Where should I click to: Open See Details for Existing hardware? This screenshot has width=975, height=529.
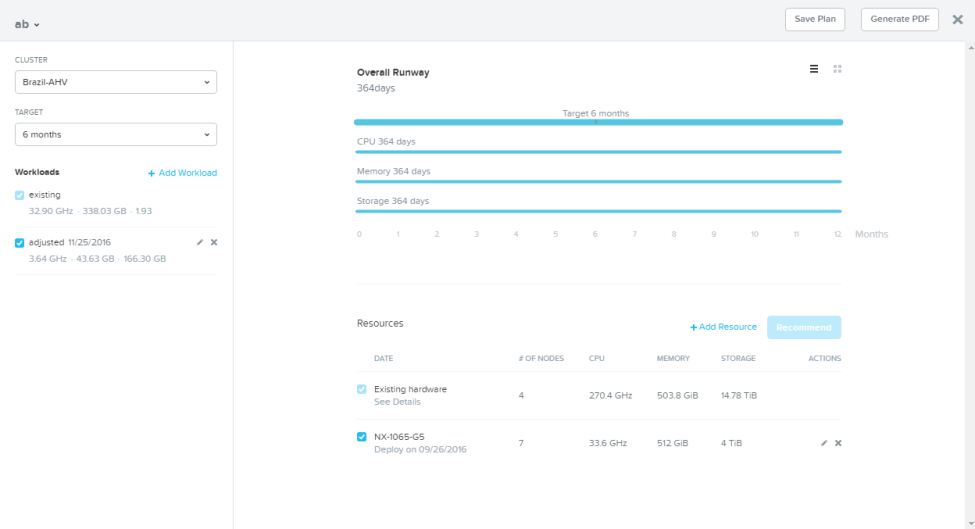[x=397, y=402]
